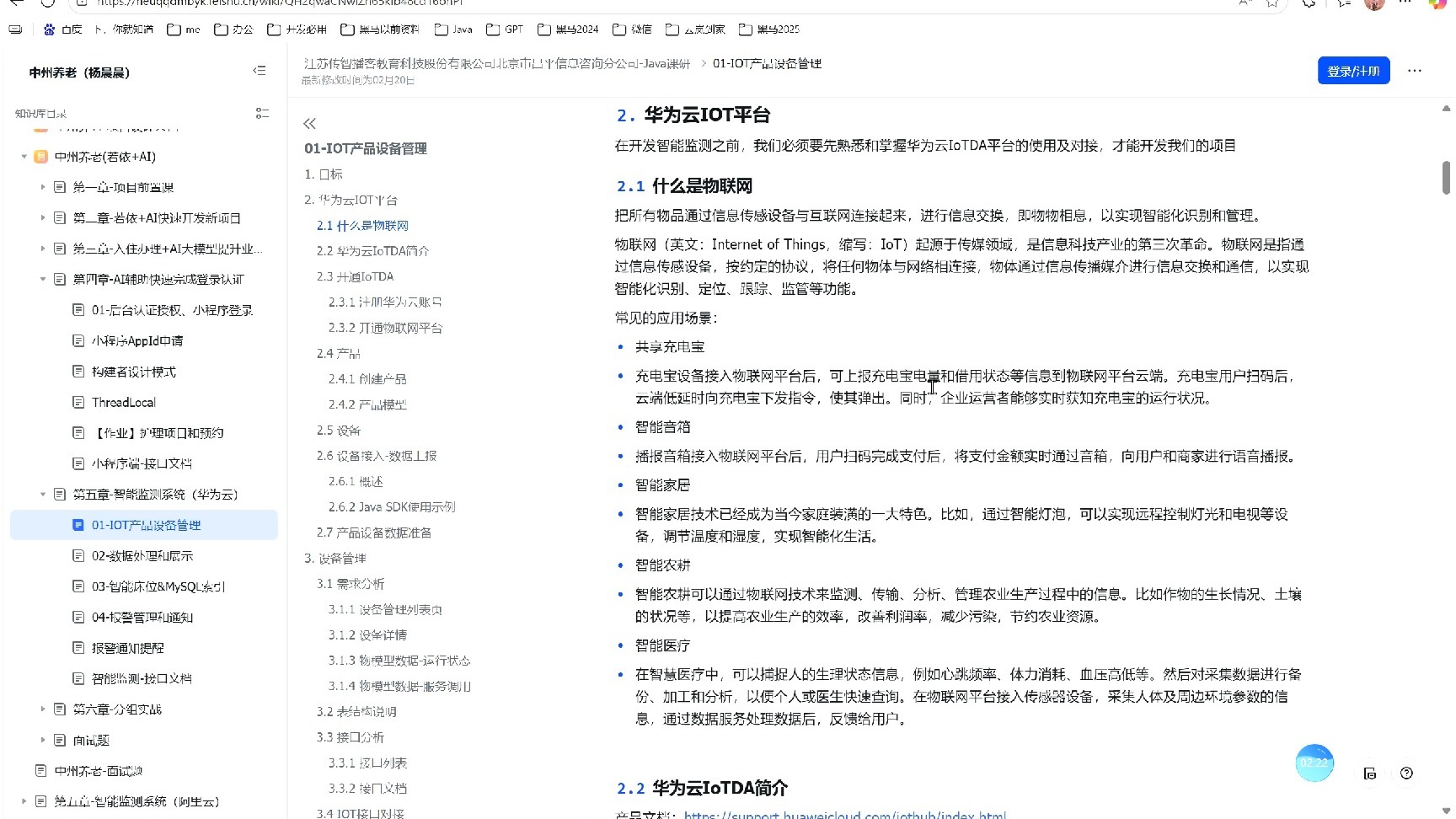Screen dimensions: 1456x819
Task: Click the document icon beside 构建者设计模式
Action: point(78,372)
